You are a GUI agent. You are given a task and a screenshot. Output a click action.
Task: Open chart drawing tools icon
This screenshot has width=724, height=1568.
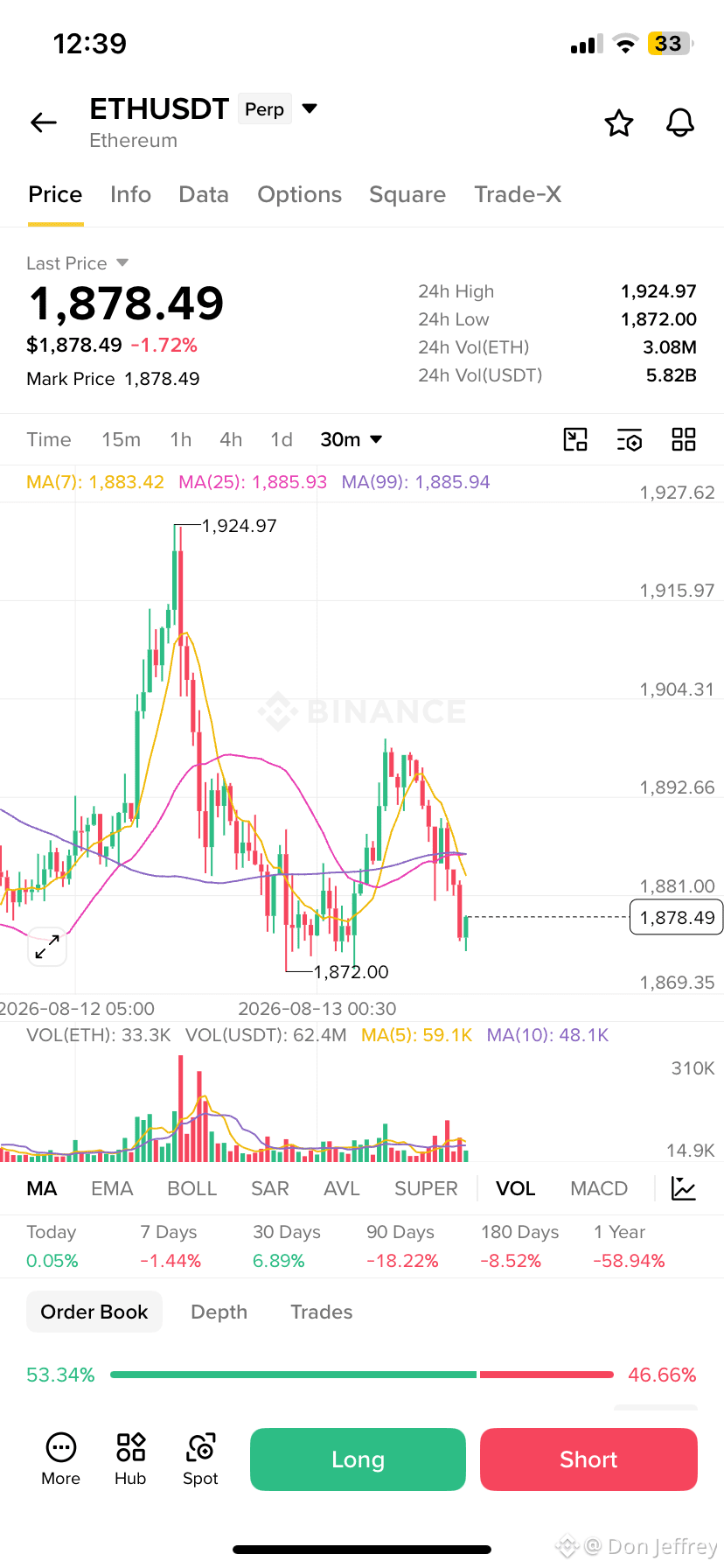575,439
